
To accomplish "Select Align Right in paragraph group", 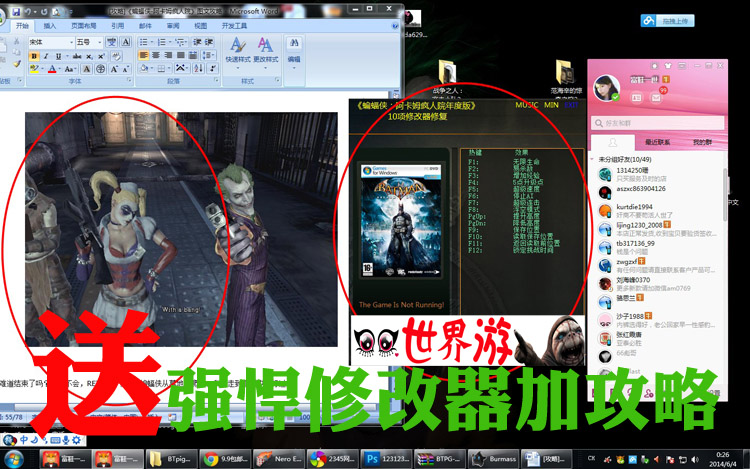I will 168,55.
